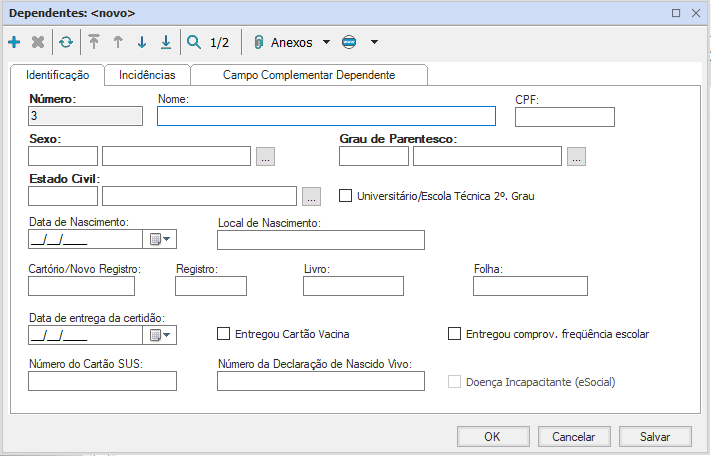Open Data de entrega da certidão calendar
The width and height of the screenshot is (711, 456).
coord(161,335)
